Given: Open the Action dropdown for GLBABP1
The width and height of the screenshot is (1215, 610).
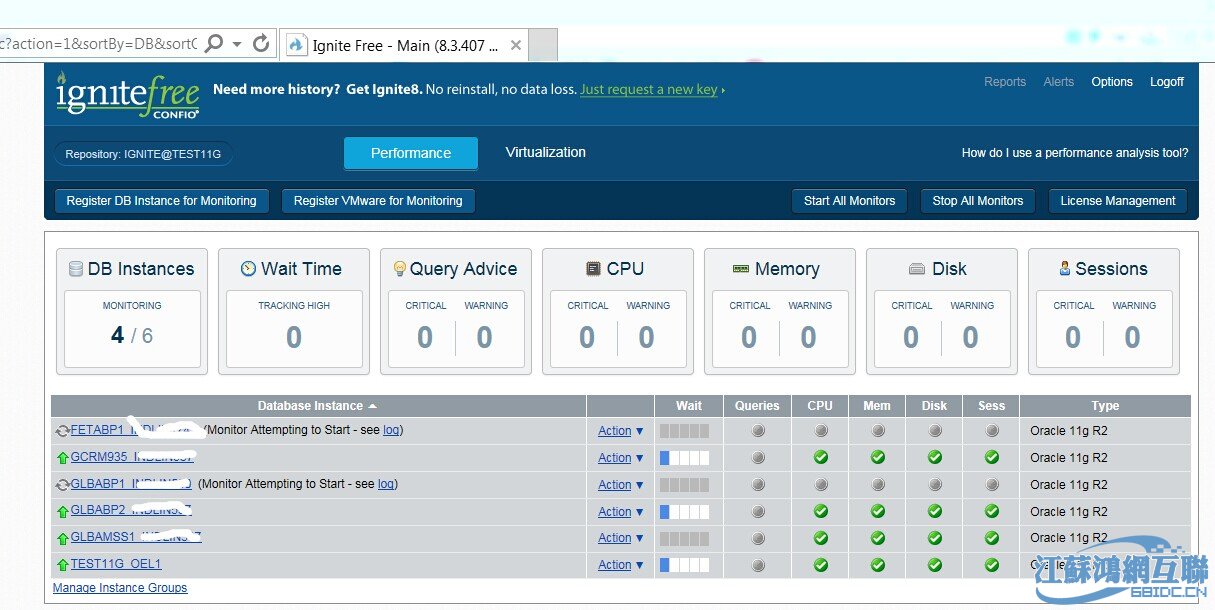Looking at the screenshot, I should (621, 485).
